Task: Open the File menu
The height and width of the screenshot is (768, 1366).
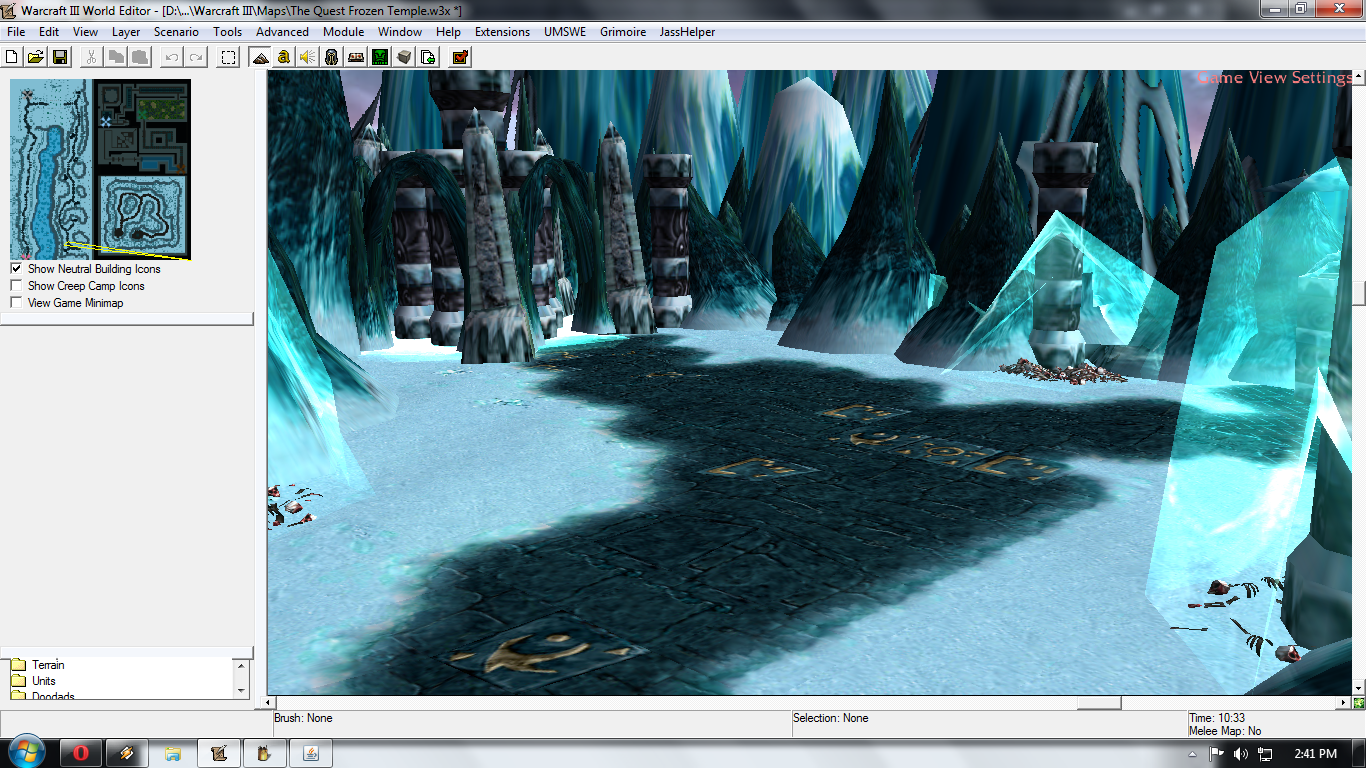Action: tap(16, 32)
